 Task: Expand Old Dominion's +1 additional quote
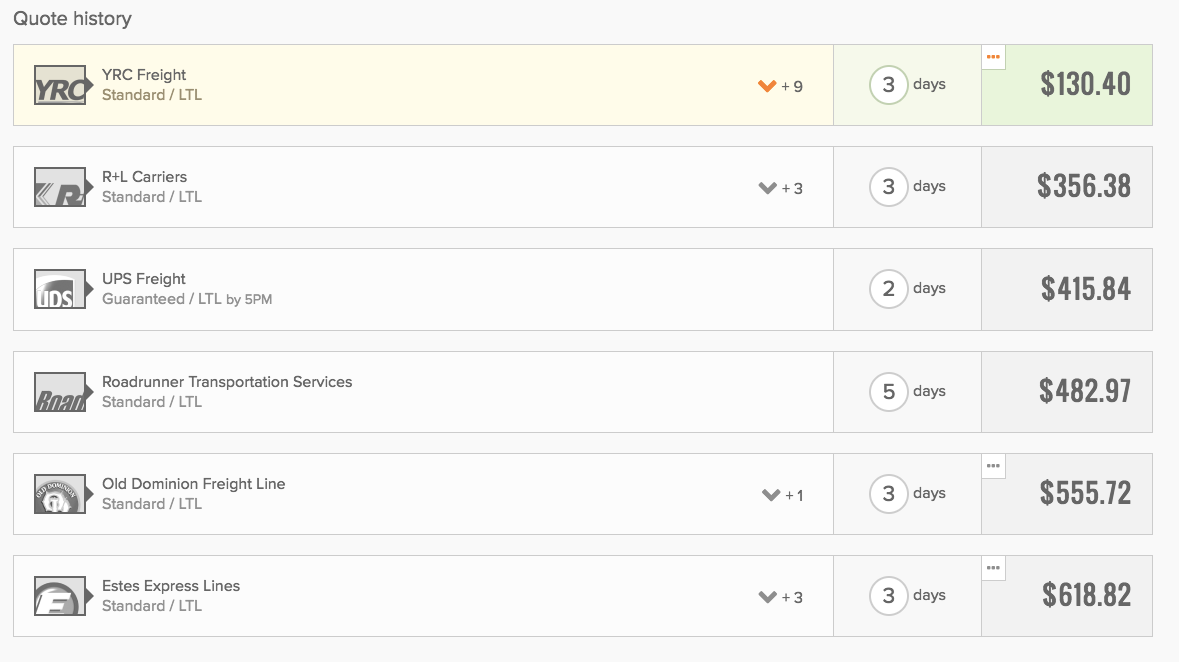pos(783,495)
